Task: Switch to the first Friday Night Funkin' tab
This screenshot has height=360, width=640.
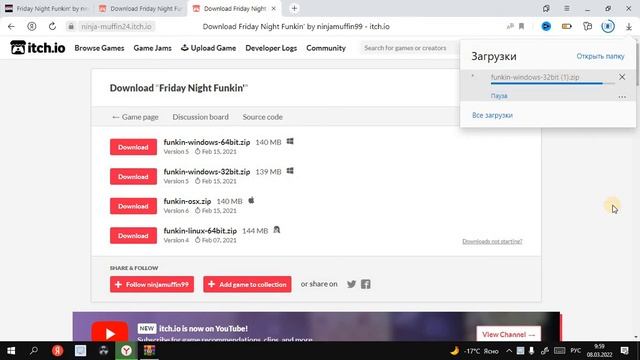Action: click(47, 8)
